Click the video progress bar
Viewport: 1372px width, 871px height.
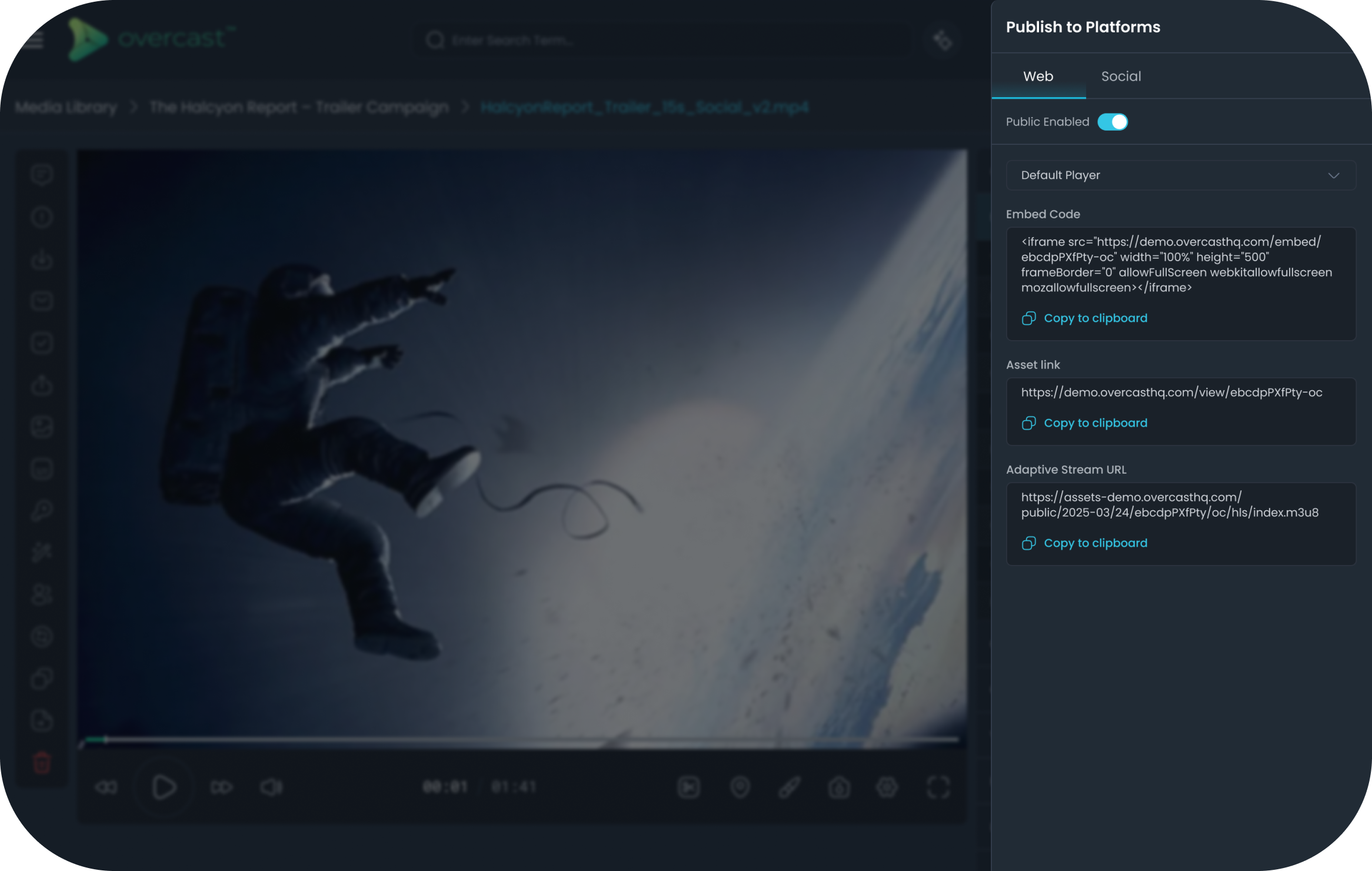521,740
